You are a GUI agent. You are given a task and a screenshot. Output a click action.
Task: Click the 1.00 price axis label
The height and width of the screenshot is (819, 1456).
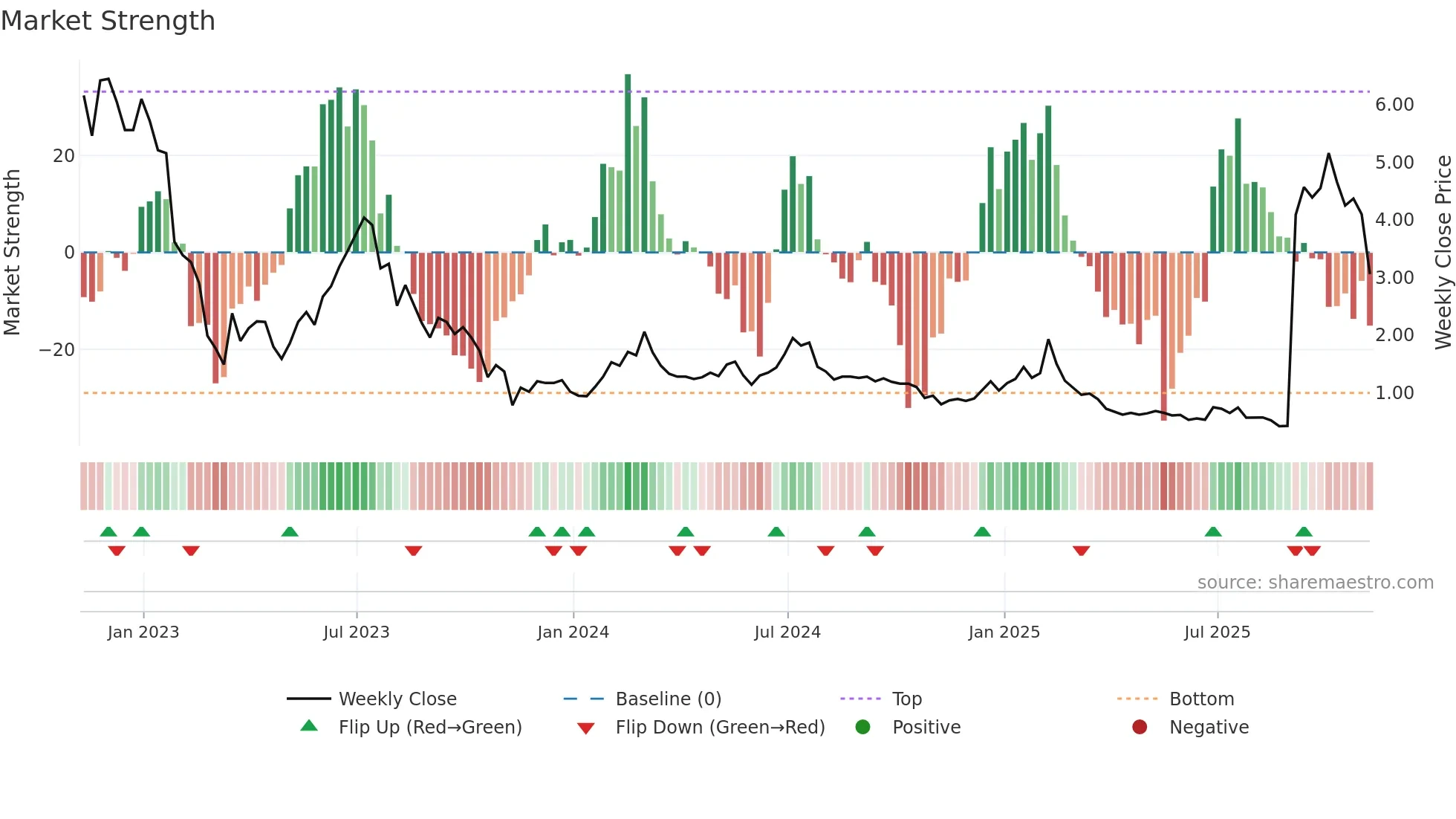pyautogui.click(x=1395, y=393)
